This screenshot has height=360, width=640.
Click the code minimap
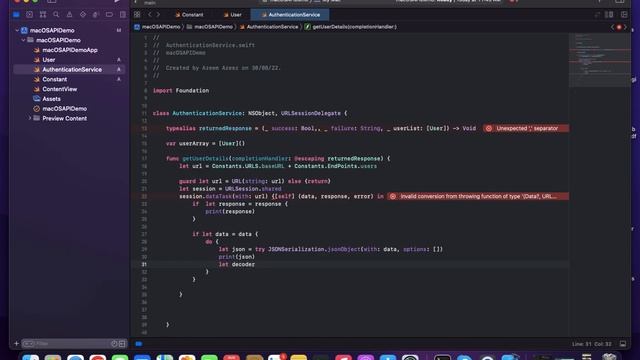click(x=599, y=60)
